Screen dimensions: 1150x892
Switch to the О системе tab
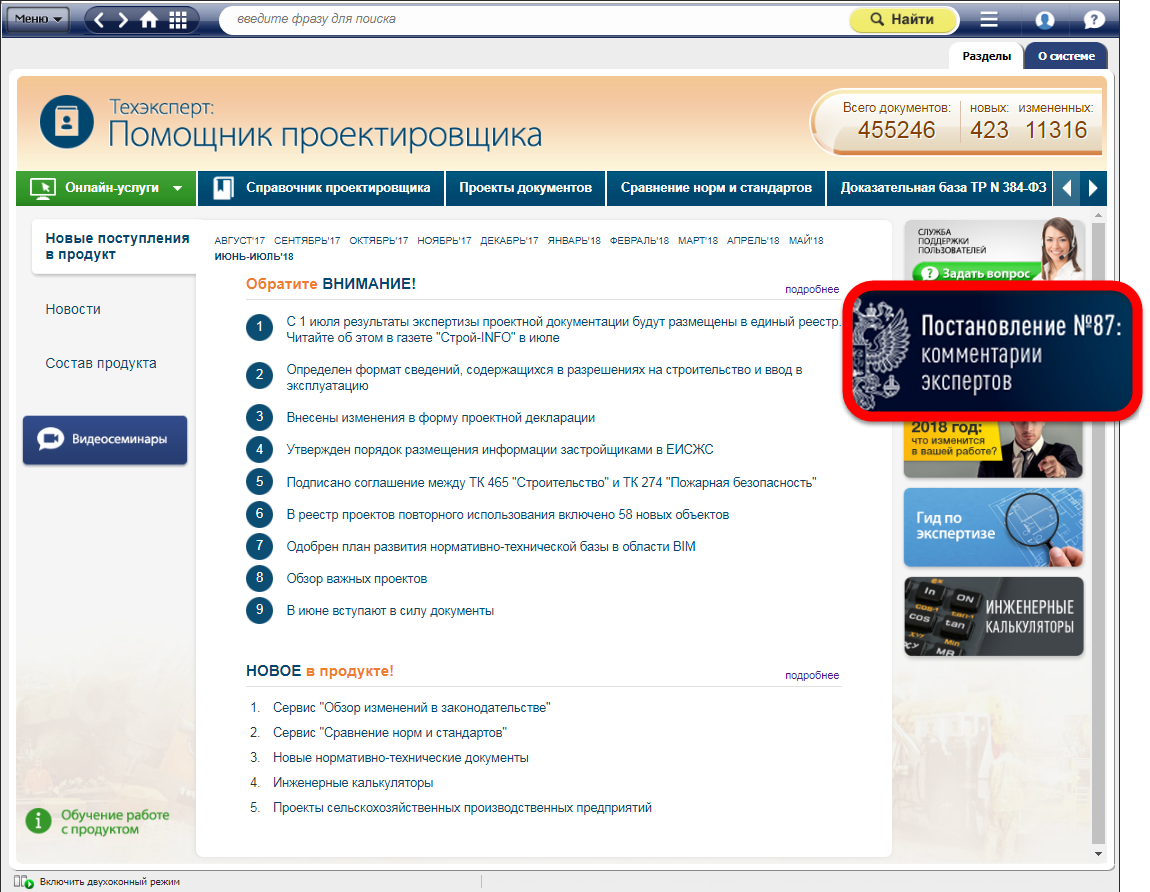pos(1066,56)
